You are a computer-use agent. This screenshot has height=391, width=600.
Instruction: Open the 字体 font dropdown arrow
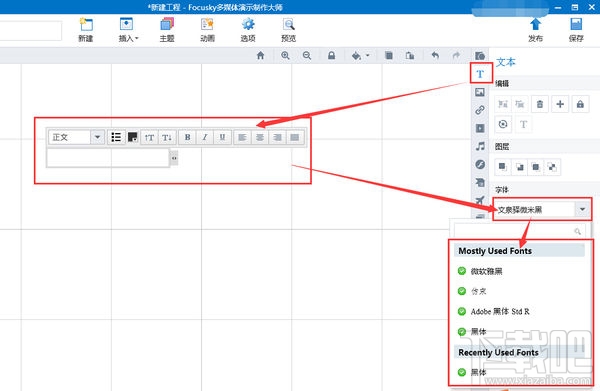click(x=582, y=209)
